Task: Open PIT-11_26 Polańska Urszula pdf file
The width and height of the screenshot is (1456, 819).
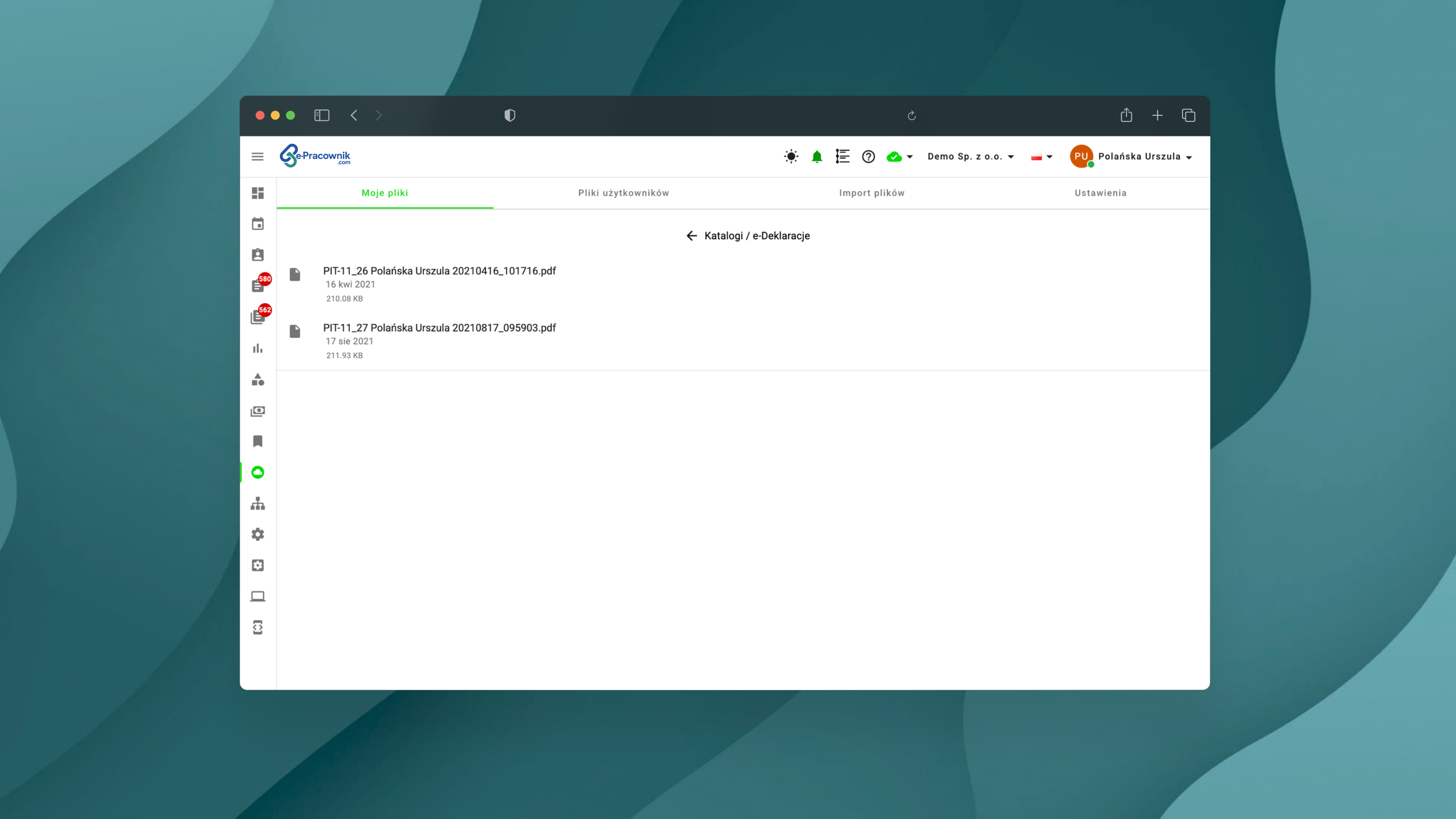Action: point(439,271)
